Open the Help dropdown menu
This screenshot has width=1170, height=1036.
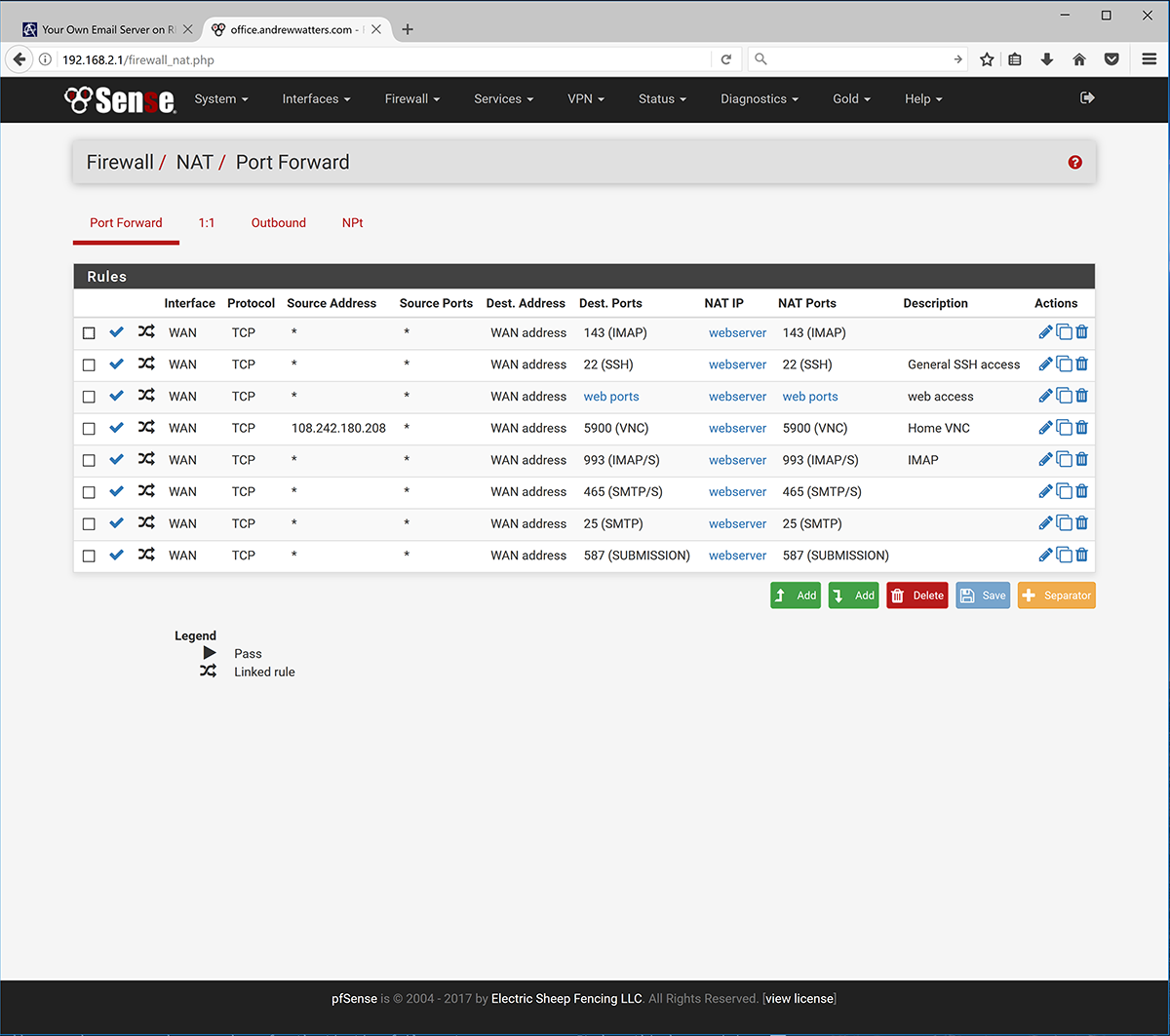click(x=923, y=98)
